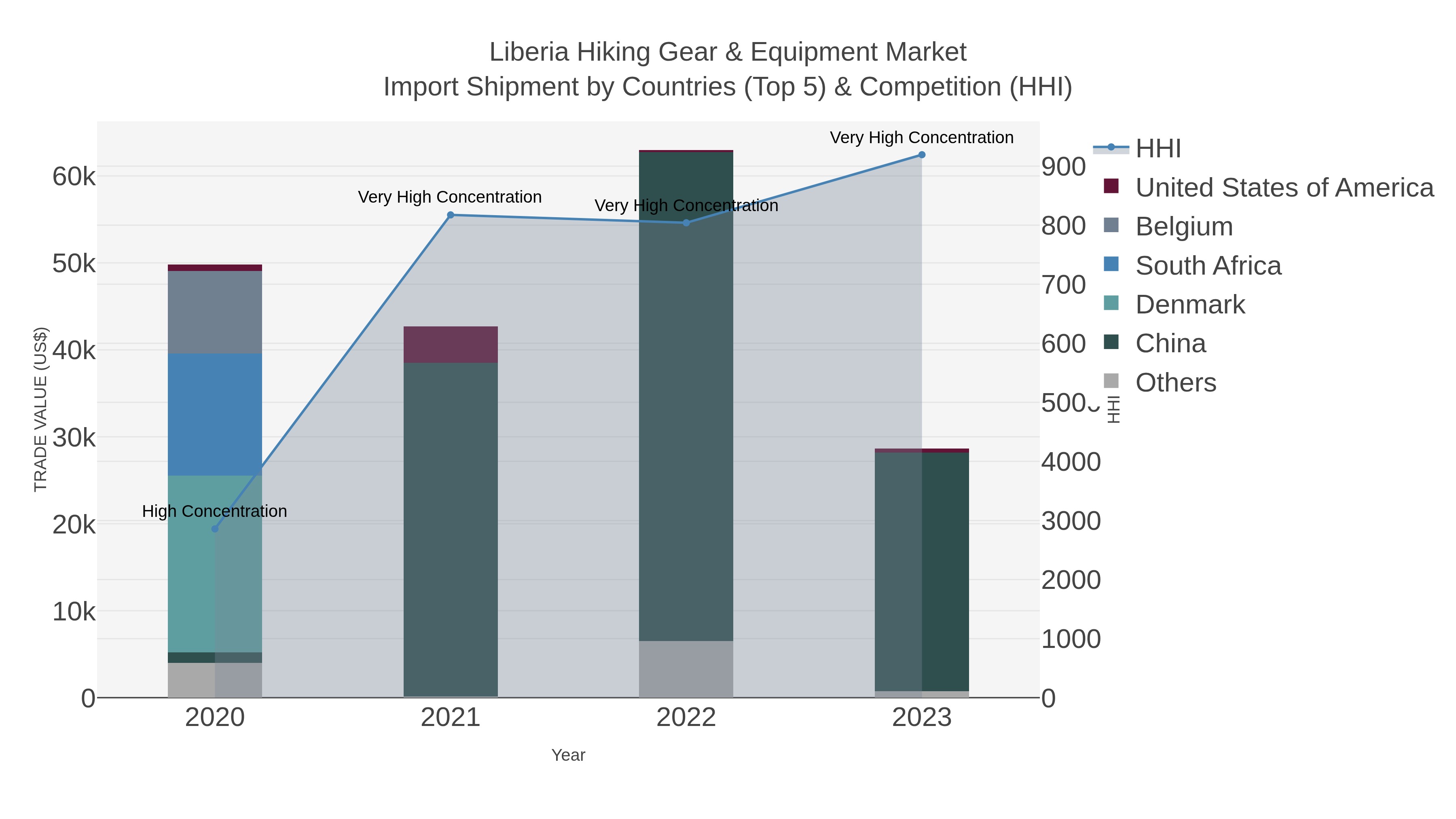
Task: Click the 'High Concentration' annotation label
Action: pyautogui.click(x=215, y=512)
